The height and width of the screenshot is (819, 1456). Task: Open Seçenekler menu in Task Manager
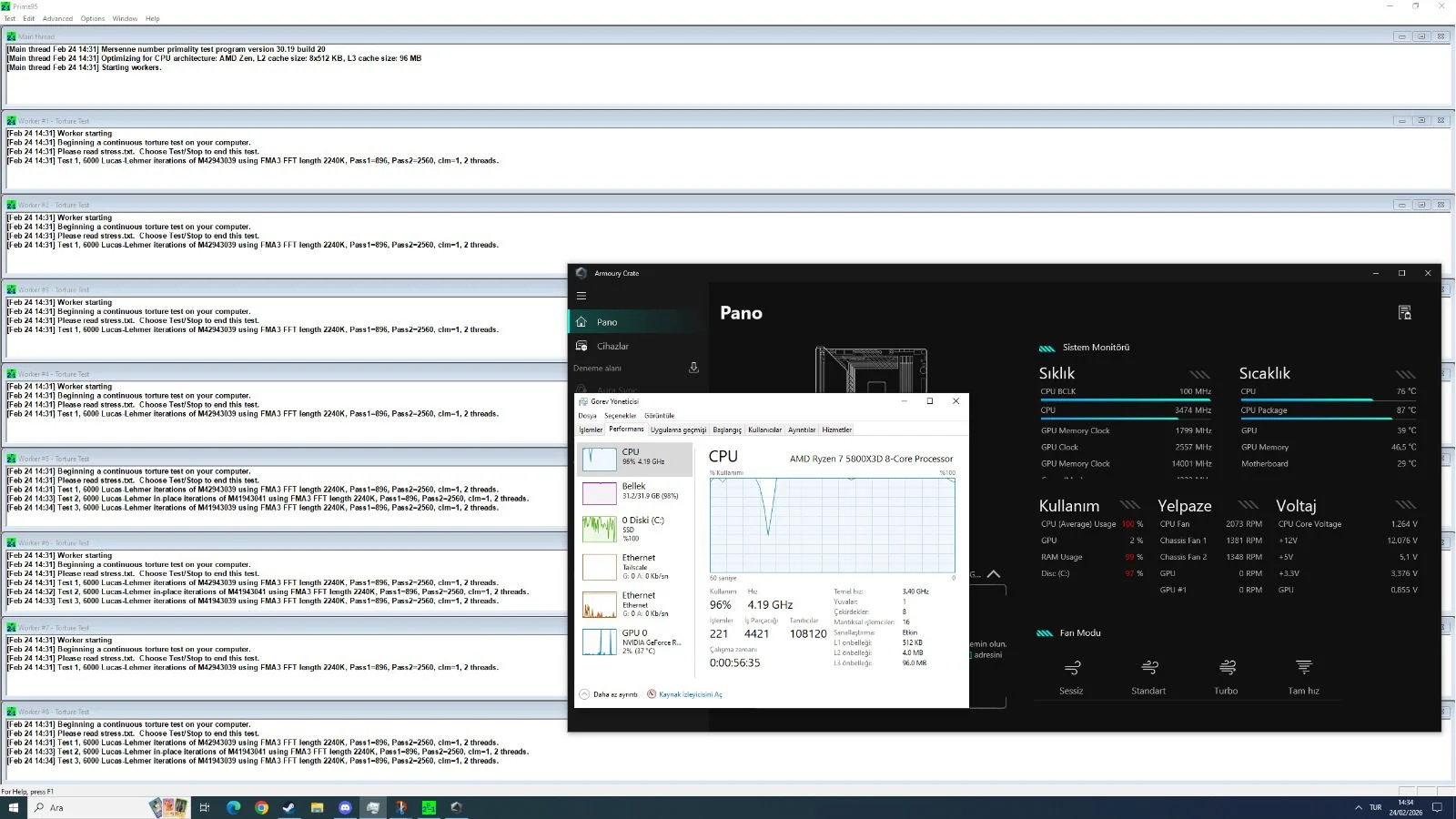coord(621,416)
